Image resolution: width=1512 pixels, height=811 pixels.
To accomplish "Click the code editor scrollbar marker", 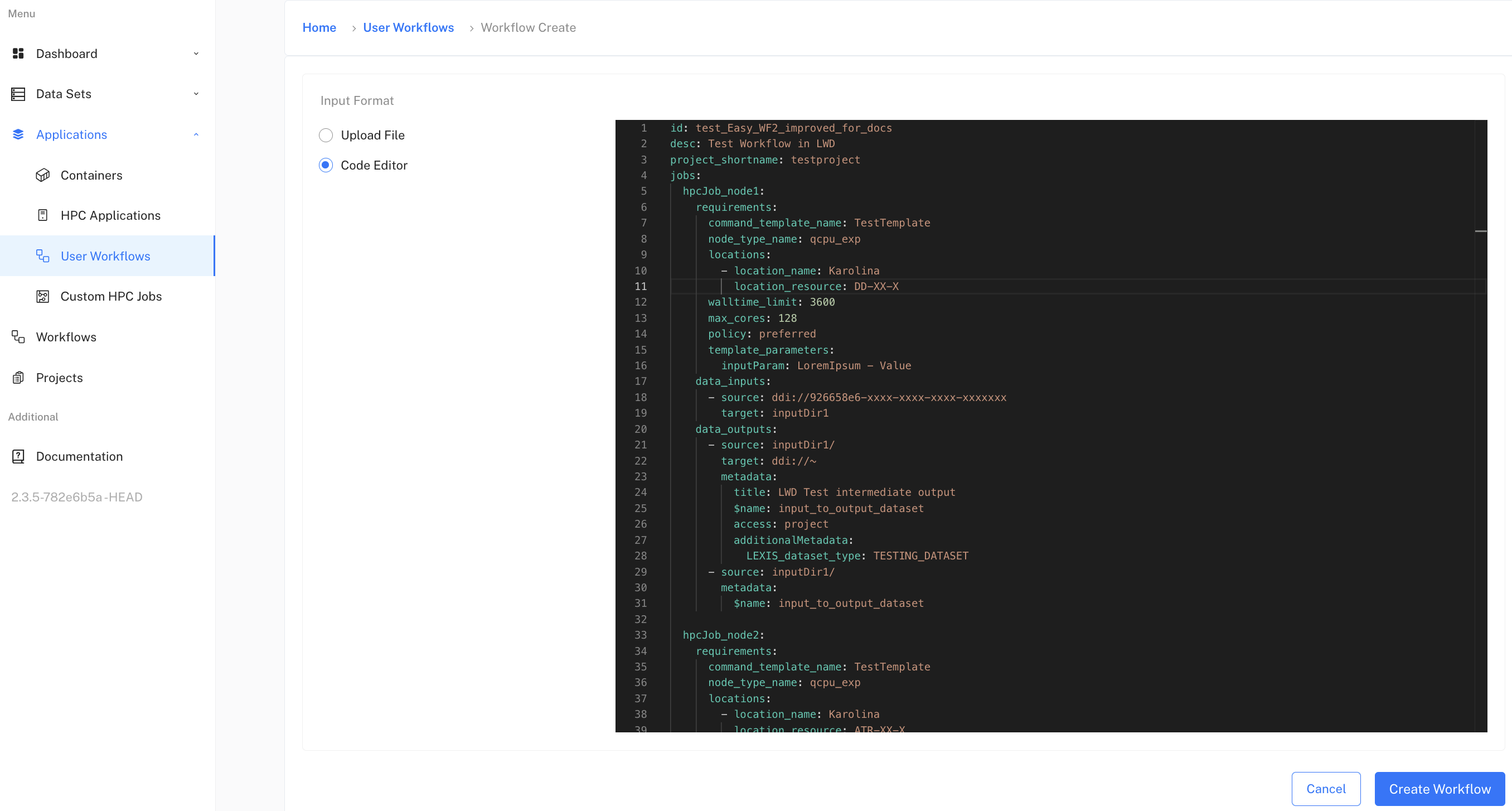I will [x=1480, y=231].
